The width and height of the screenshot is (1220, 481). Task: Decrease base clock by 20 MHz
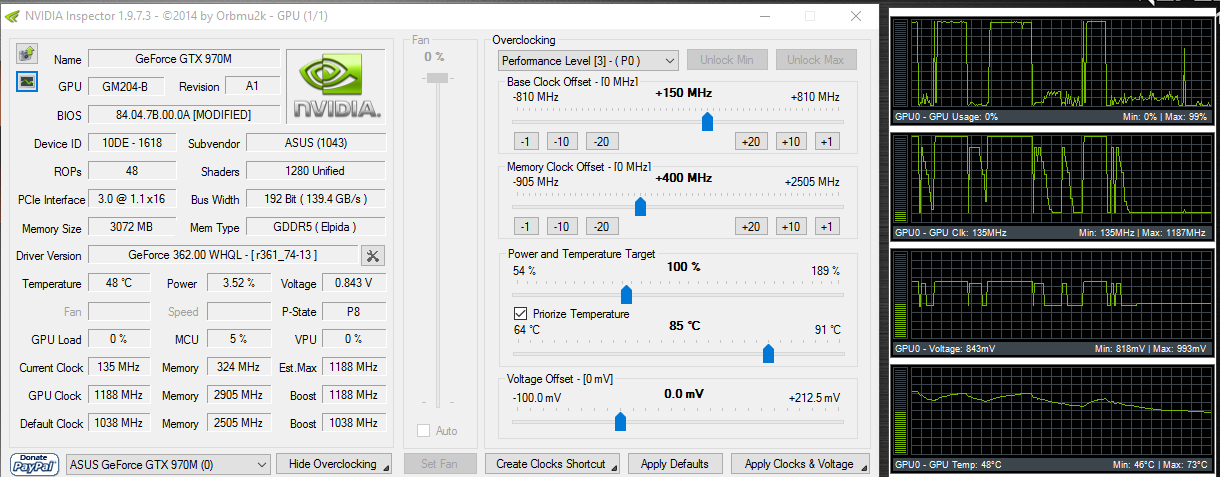point(600,142)
